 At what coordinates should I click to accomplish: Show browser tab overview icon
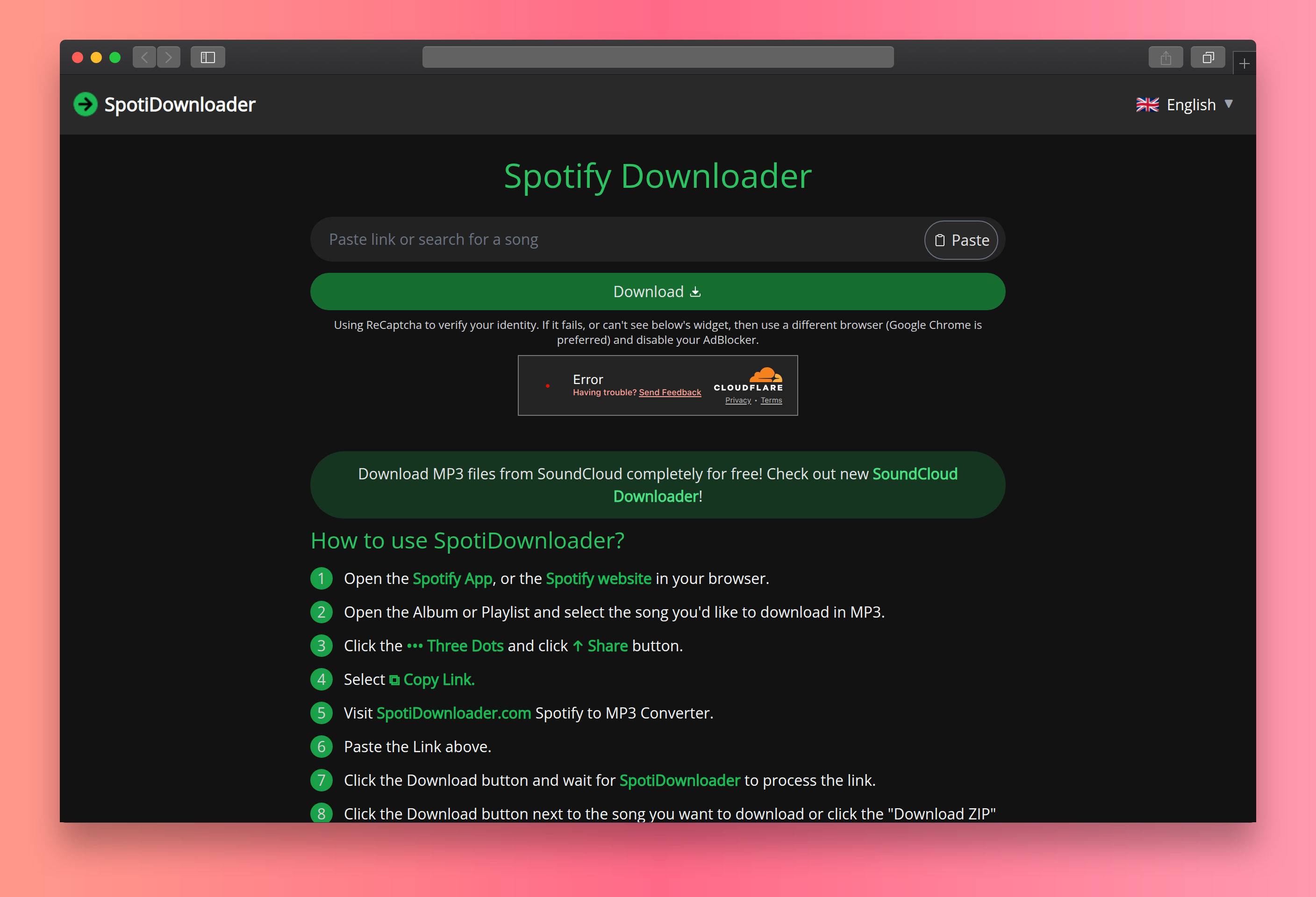(x=1208, y=57)
